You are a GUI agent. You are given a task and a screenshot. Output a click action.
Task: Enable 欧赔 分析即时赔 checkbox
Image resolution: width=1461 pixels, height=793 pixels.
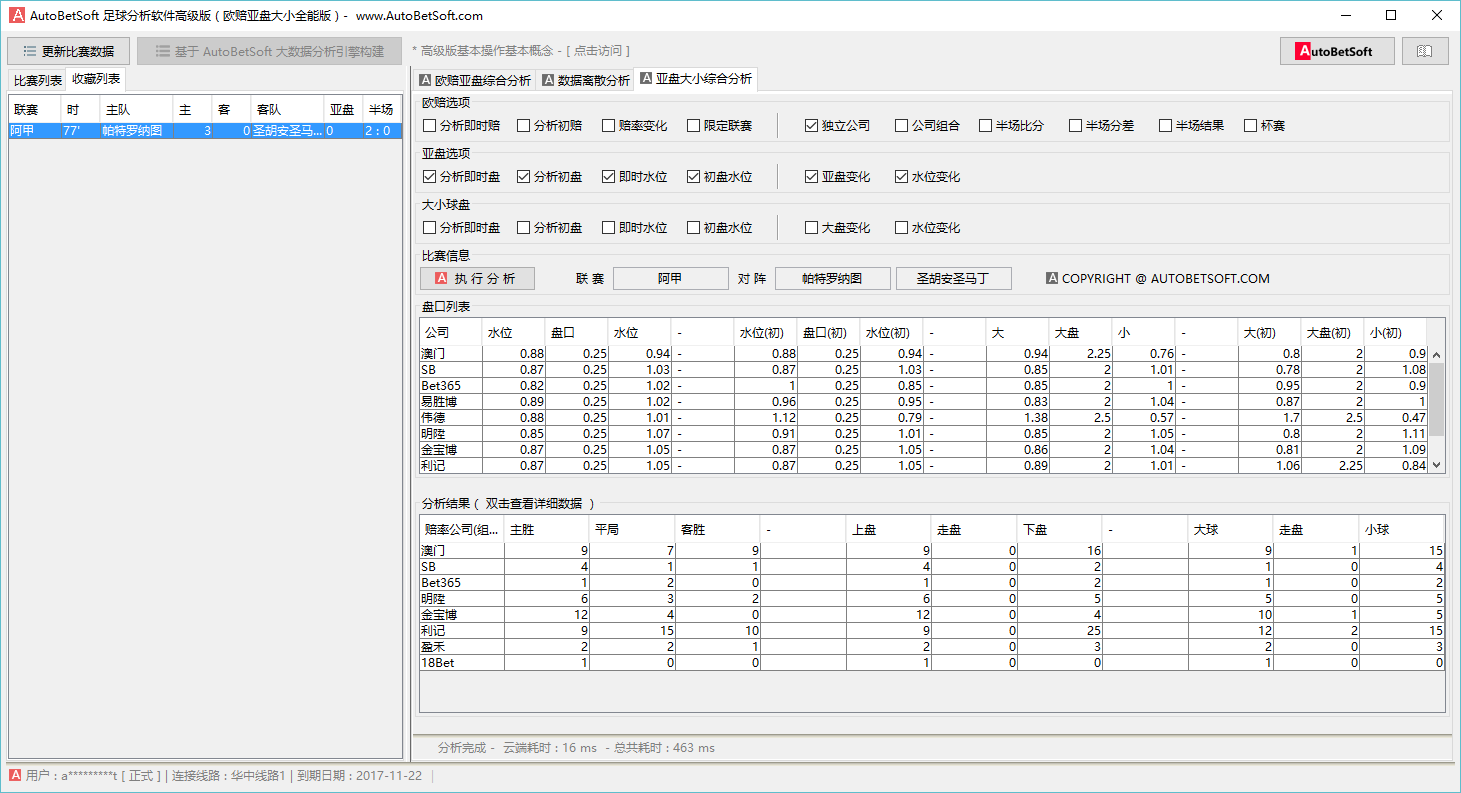(461, 126)
